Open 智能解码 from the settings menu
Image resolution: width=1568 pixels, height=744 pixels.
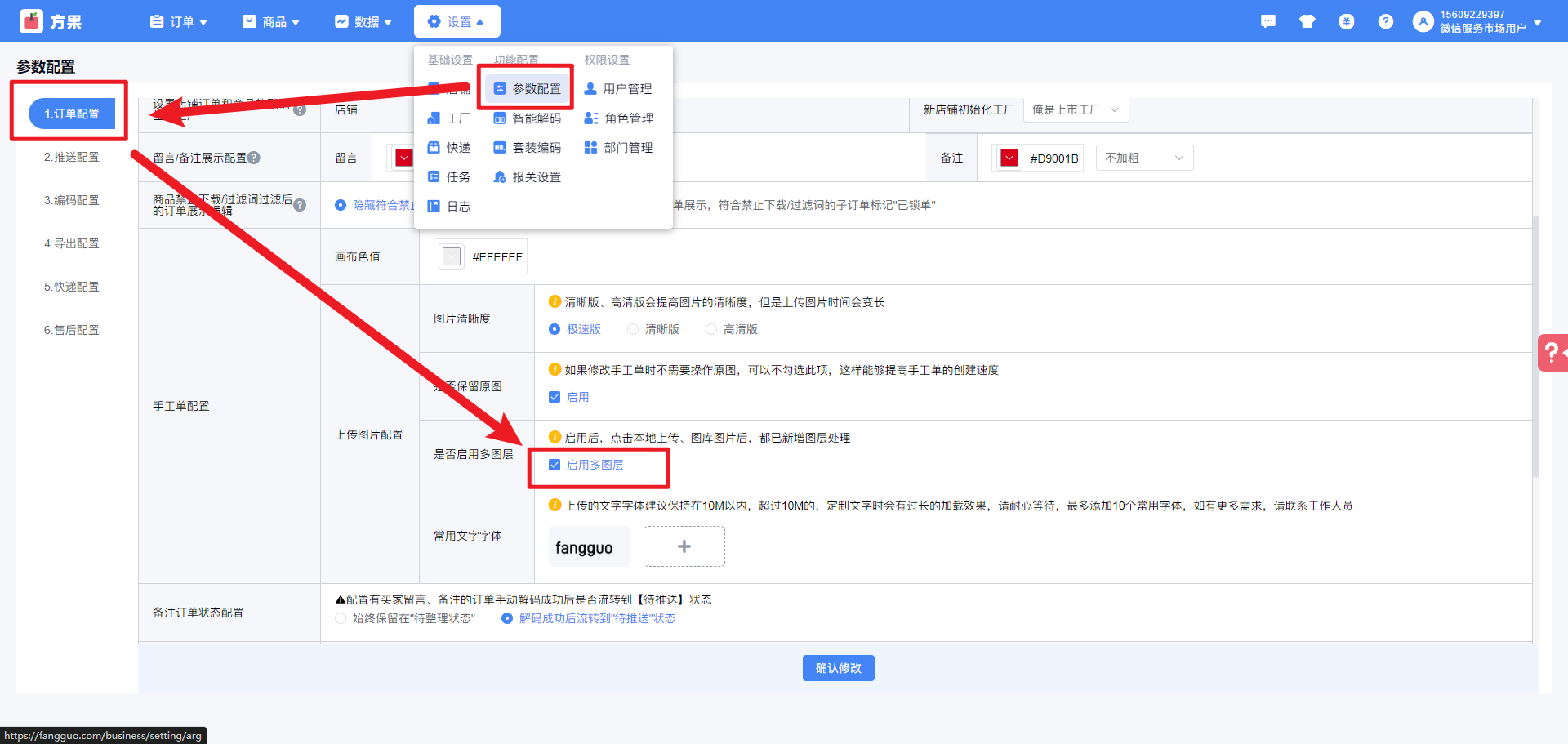(x=528, y=118)
